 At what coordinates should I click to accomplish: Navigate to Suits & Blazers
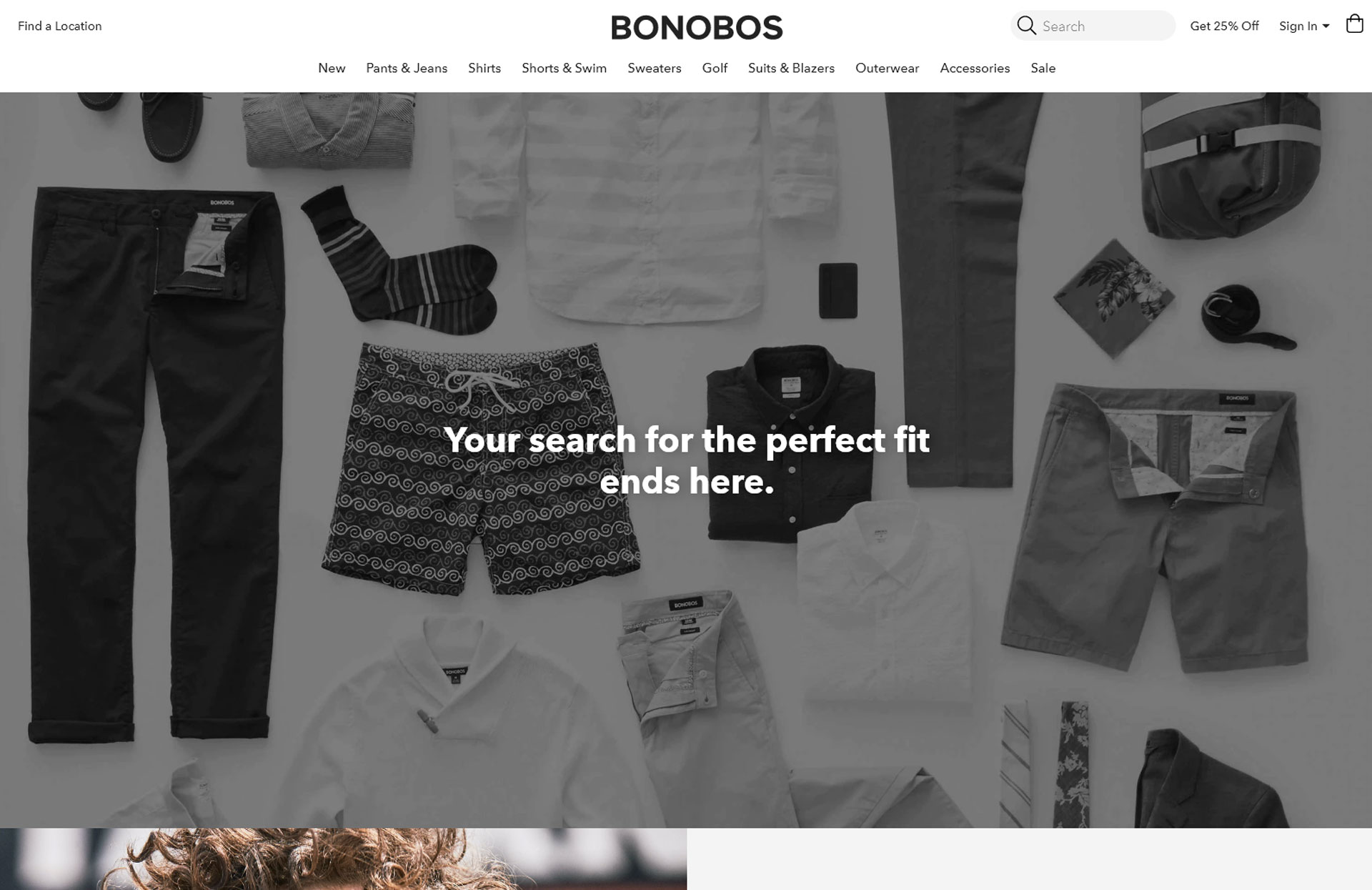point(791,69)
